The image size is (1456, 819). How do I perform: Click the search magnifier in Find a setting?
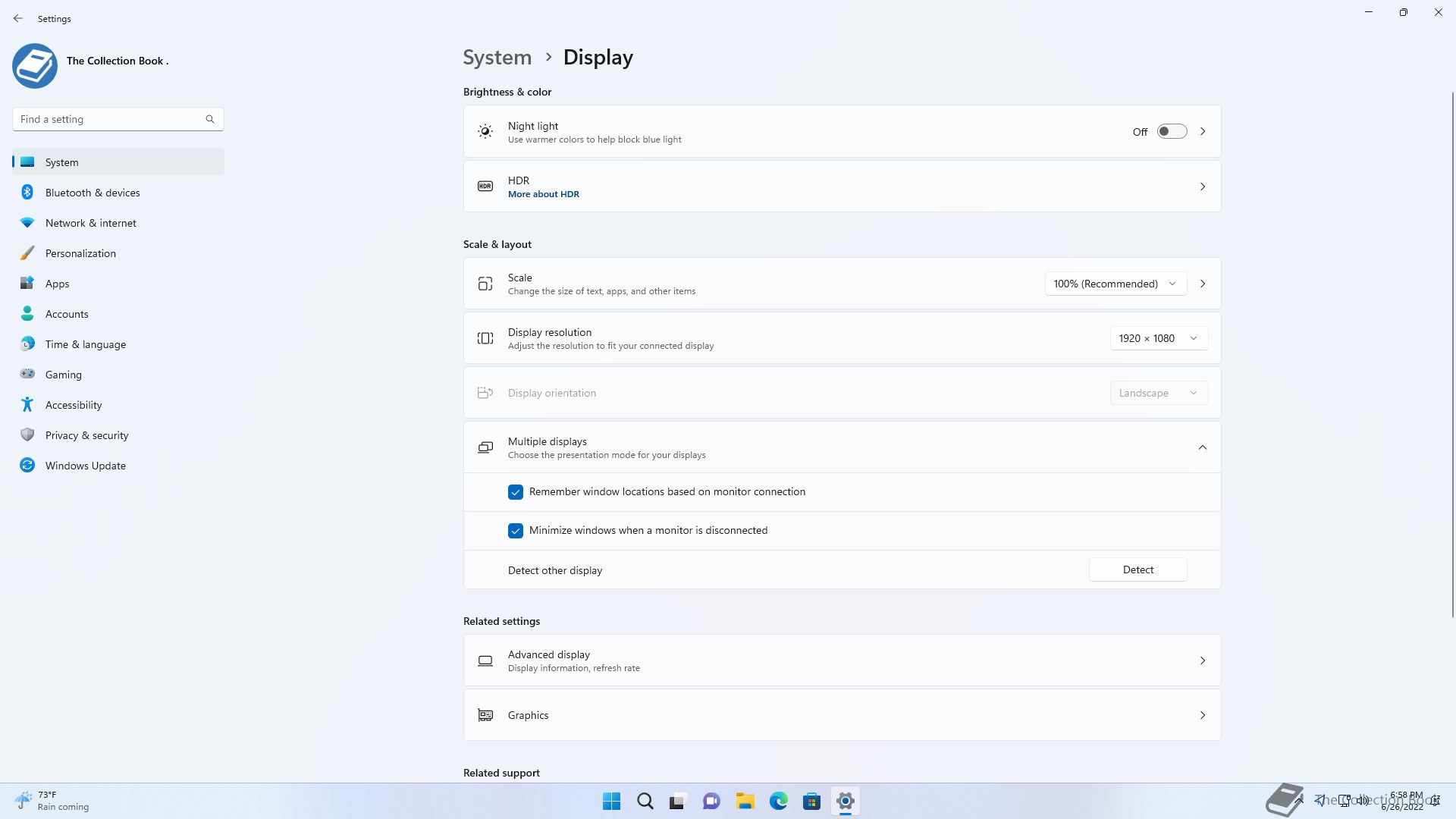210,119
